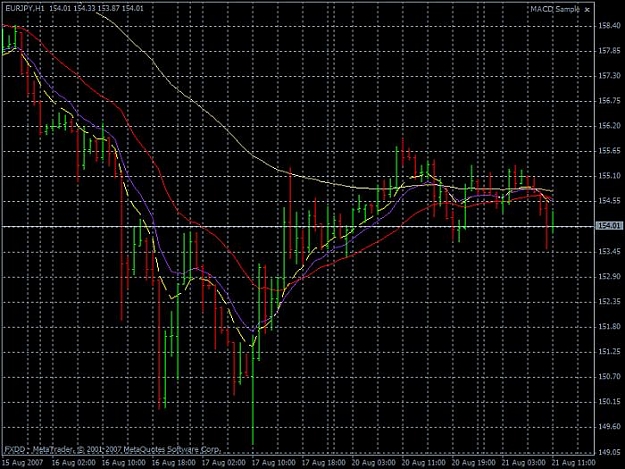Click the 157.30 price axis label
Screen dimensions: 625x469
[610, 76]
